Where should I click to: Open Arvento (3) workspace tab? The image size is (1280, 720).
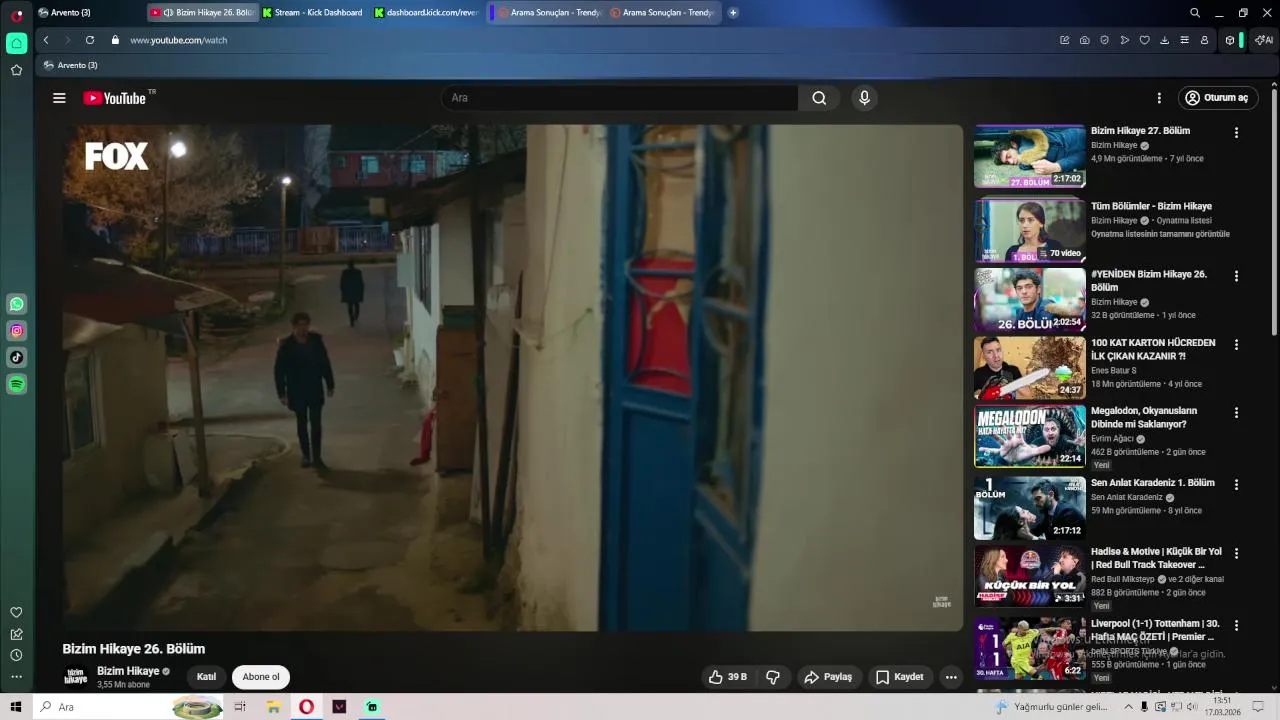(x=64, y=13)
